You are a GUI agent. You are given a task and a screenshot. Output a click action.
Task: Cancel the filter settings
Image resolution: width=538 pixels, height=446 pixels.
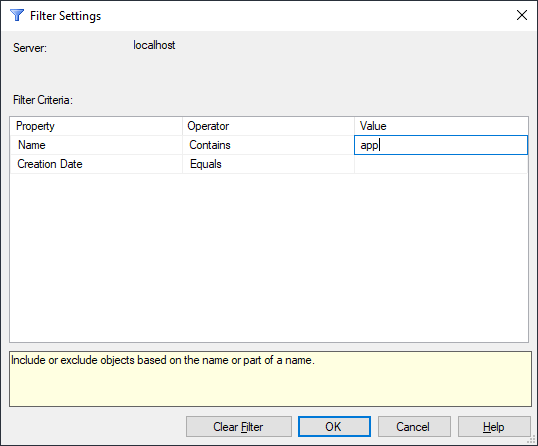[x=414, y=426]
